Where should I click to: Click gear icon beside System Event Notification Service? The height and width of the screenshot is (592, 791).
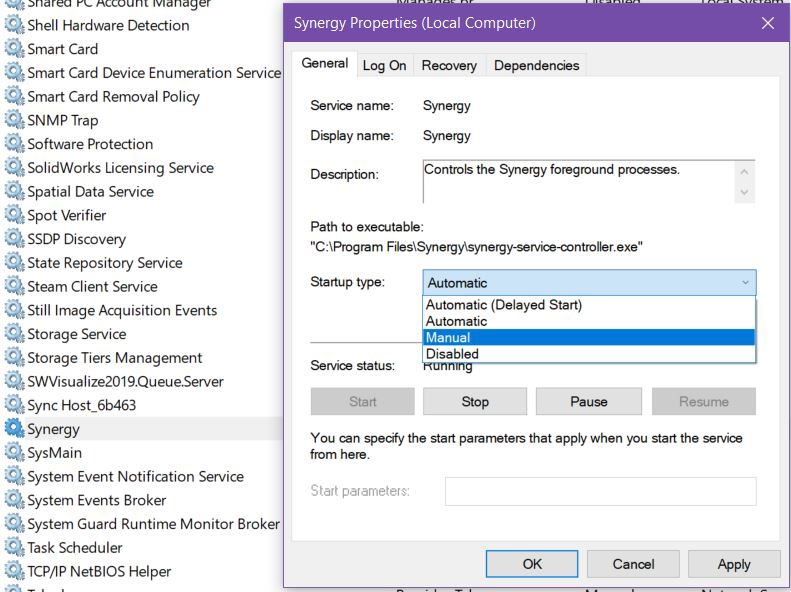point(14,476)
